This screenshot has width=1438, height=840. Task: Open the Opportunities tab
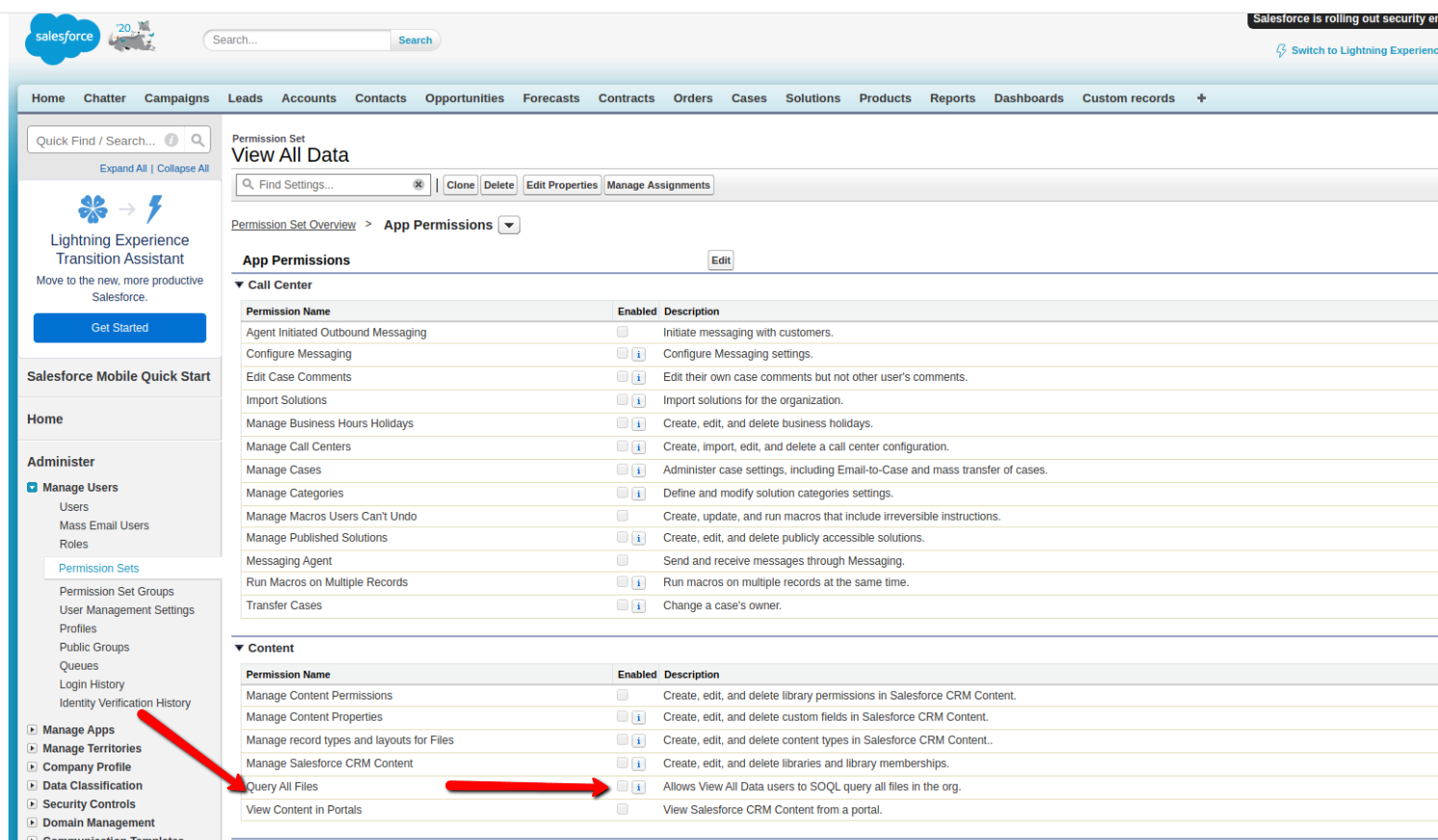[465, 98]
